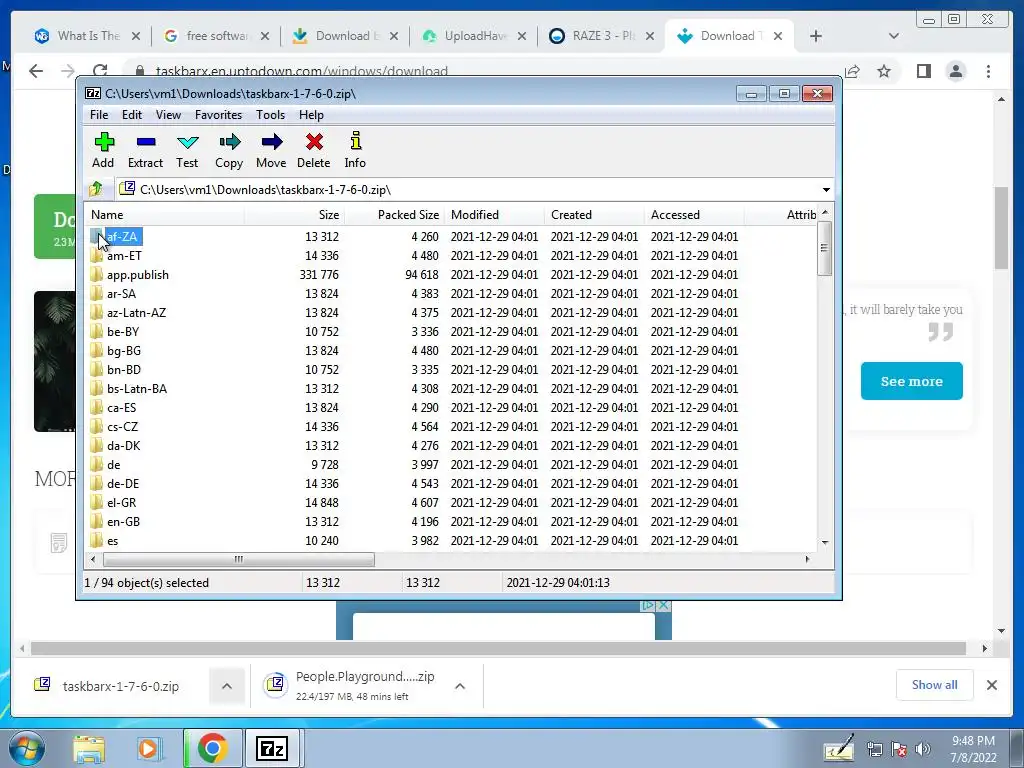The width and height of the screenshot is (1024, 768).
Task: Click the Move toolbar icon
Action: point(271,150)
